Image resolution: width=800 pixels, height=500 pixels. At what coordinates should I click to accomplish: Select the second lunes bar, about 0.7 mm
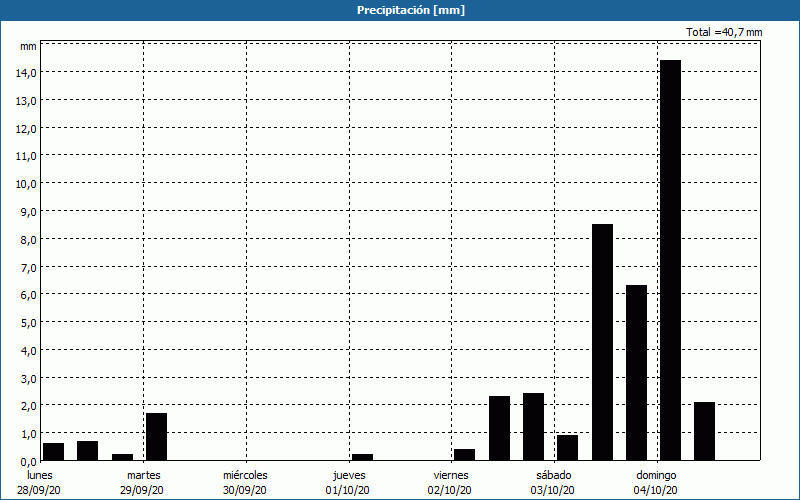click(x=88, y=451)
